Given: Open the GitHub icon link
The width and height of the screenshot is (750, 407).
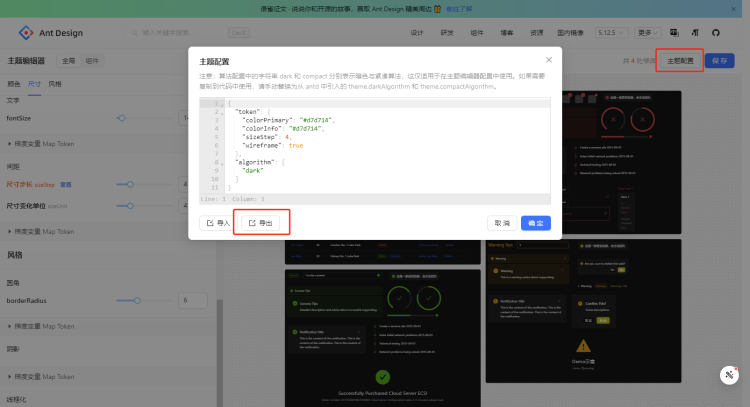Looking at the screenshot, I should pyautogui.click(x=716, y=33).
